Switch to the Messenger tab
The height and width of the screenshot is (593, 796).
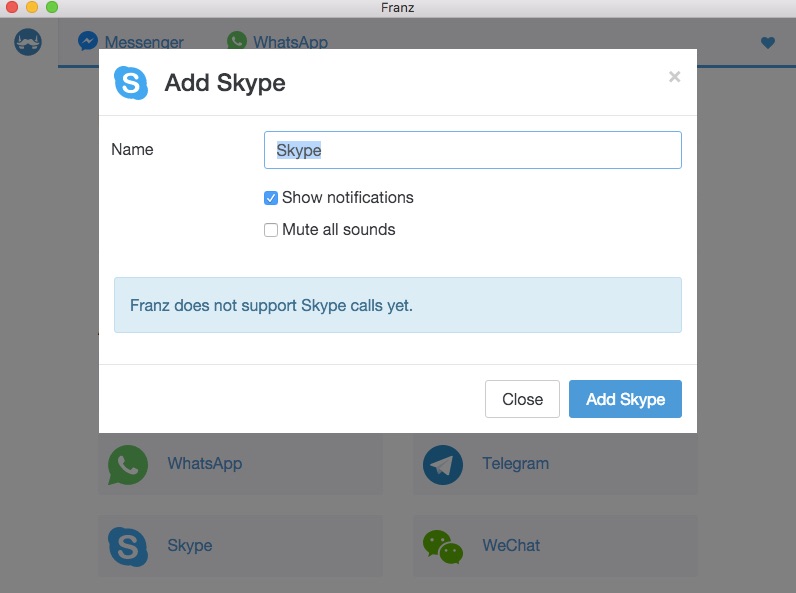tap(131, 42)
